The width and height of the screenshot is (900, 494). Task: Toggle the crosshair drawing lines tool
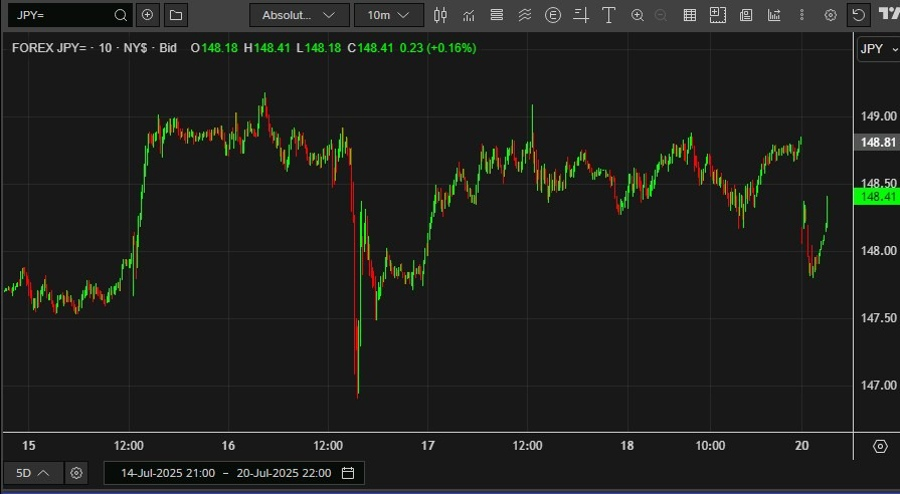pyautogui.click(x=581, y=15)
